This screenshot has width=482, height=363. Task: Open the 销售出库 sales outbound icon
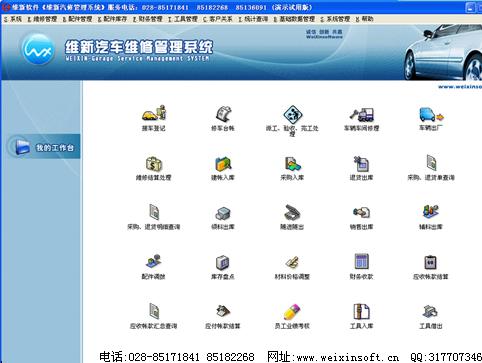point(362,213)
